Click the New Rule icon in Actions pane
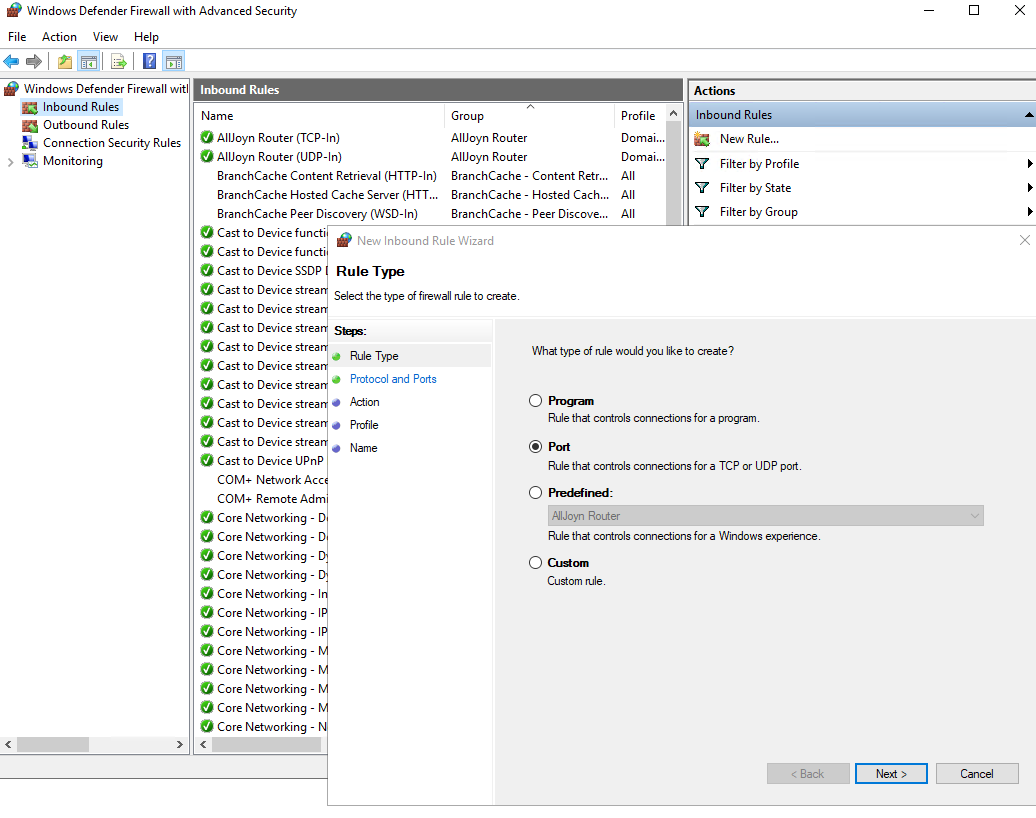The height and width of the screenshot is (818, 1036). point(702,139)
